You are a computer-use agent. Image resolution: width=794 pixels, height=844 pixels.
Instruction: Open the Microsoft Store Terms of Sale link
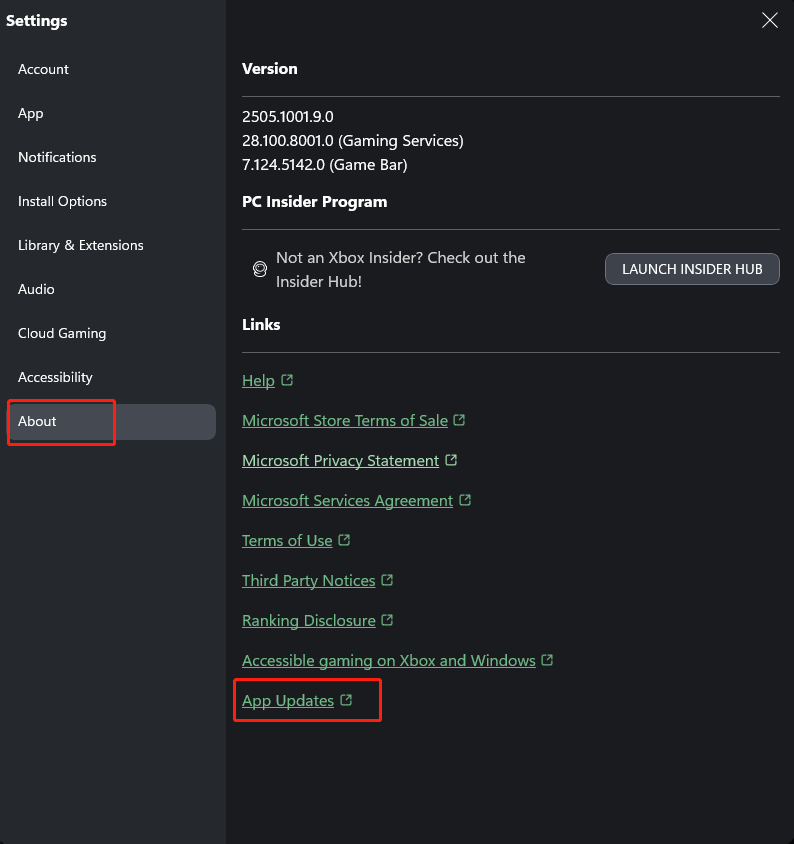[344, 420]
